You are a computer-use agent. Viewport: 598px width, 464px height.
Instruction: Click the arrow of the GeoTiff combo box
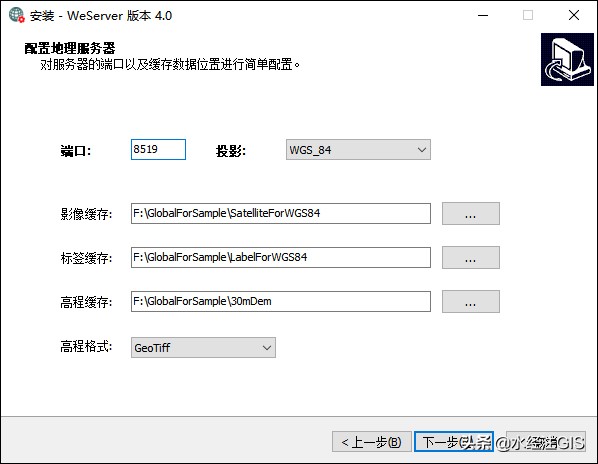[x=267, y=348]
